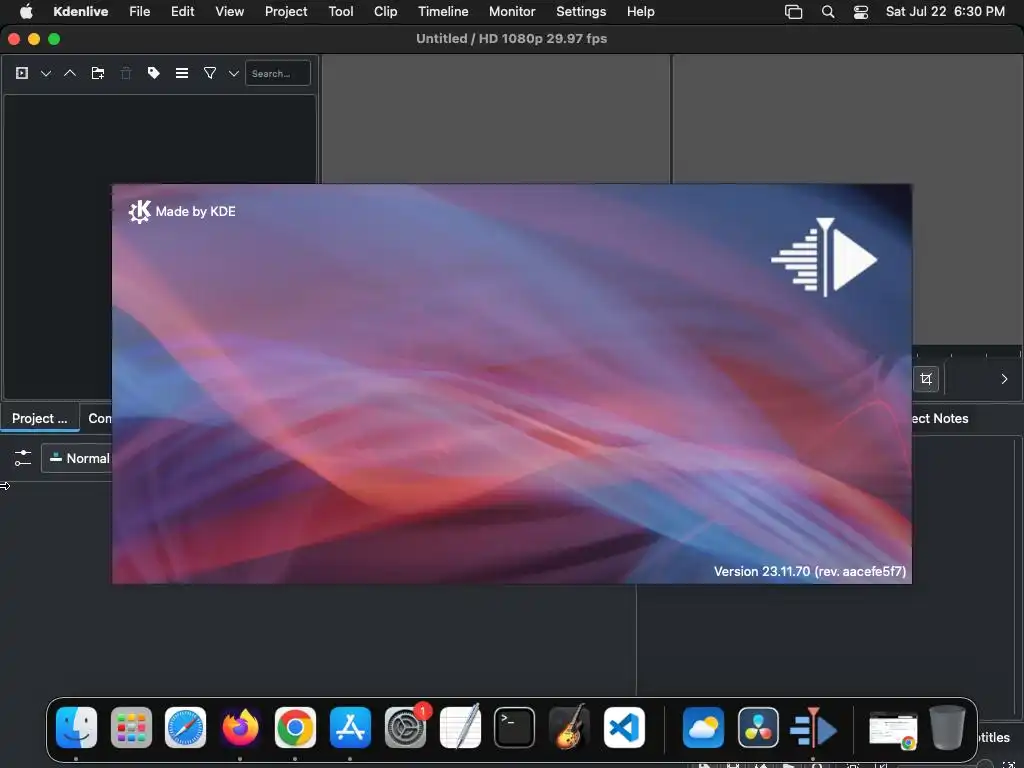Open the Apple menu
This screenshot has width=1024, height=768.
tap(26, 12)
